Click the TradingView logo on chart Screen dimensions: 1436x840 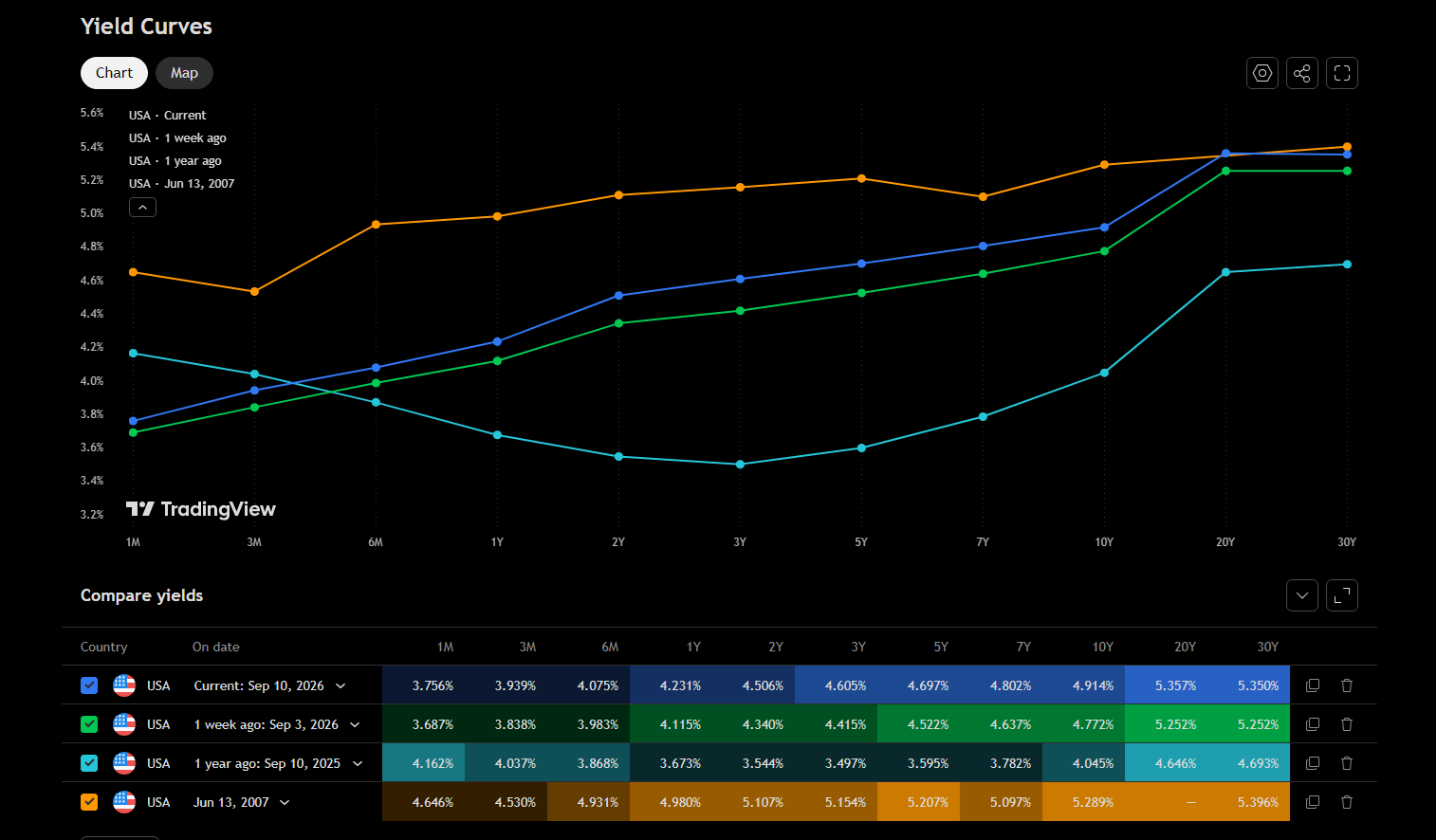coord(201,509)
